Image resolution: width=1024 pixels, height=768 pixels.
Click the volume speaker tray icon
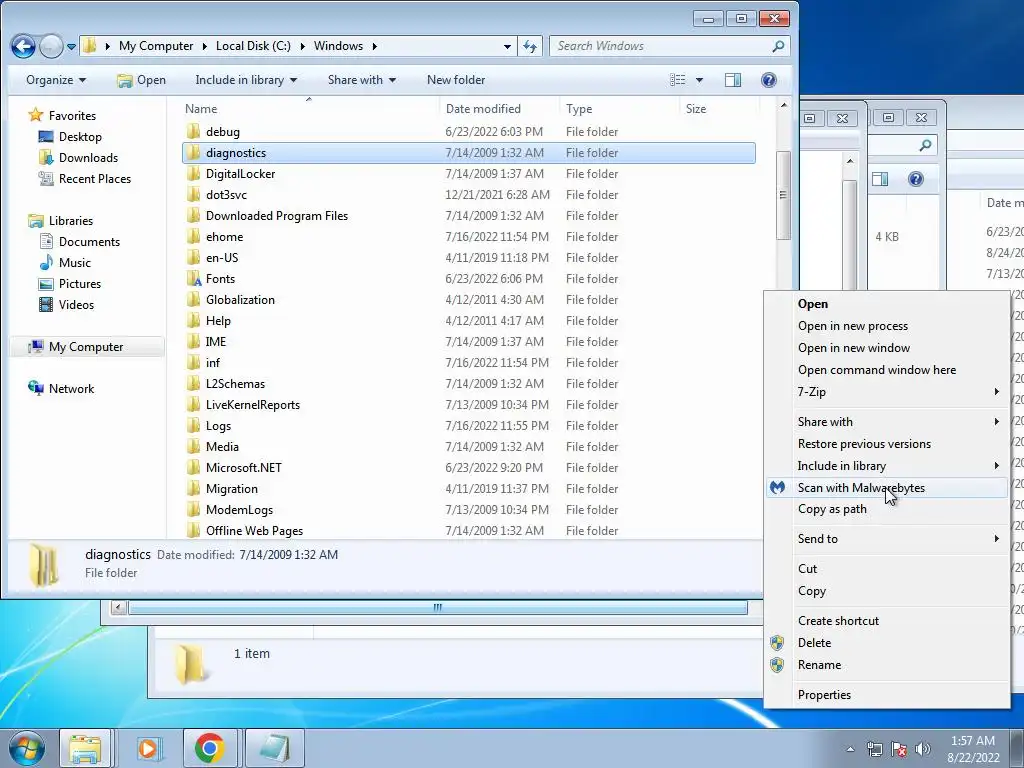922,749
